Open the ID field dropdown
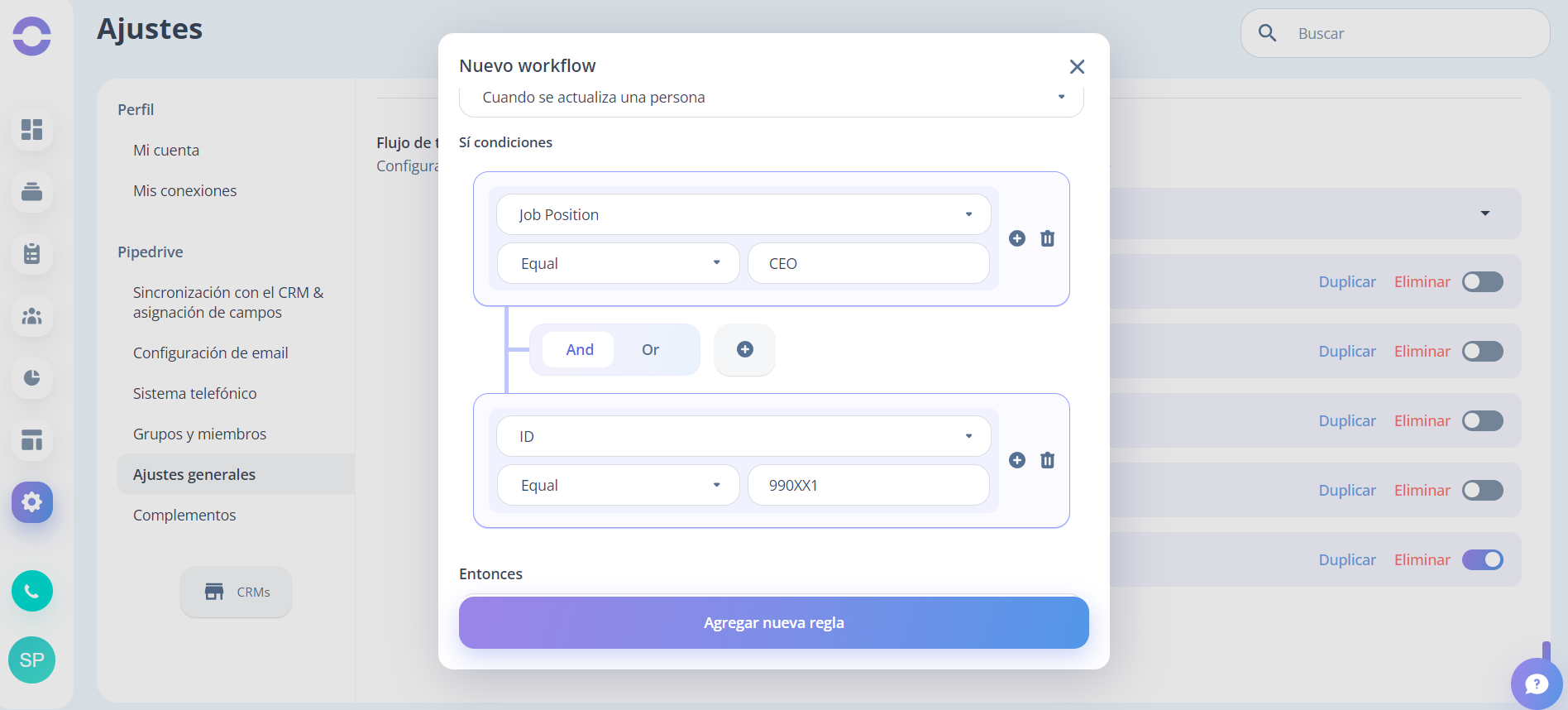The height and width of the screenshot is (710, 1568). coord(743,436)
